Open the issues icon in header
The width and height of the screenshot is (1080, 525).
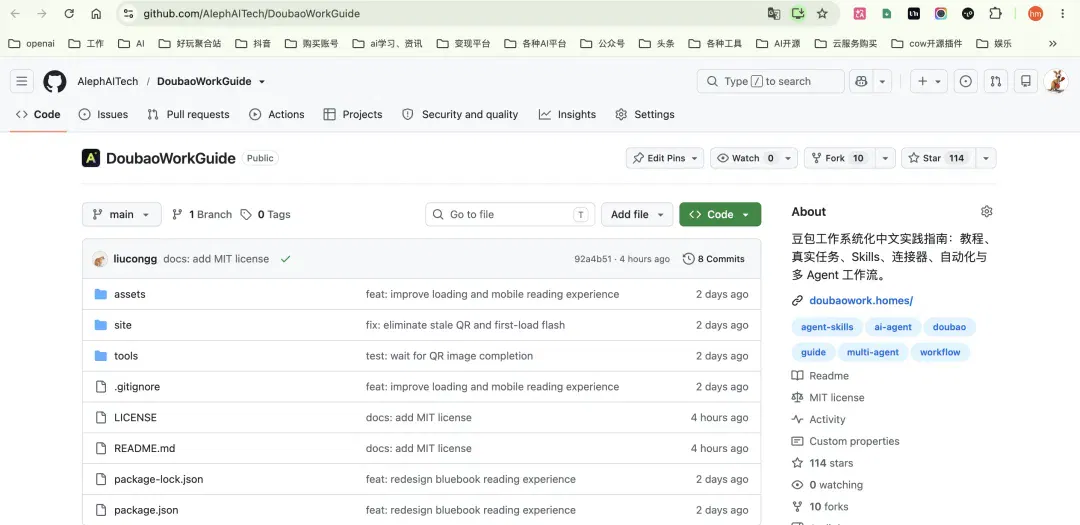(966, 81)
